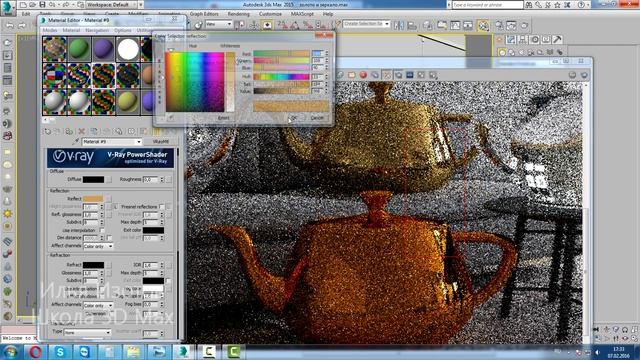Open Windows Start button
Viewport: 640px width, 360px height.
click(11, 352)
